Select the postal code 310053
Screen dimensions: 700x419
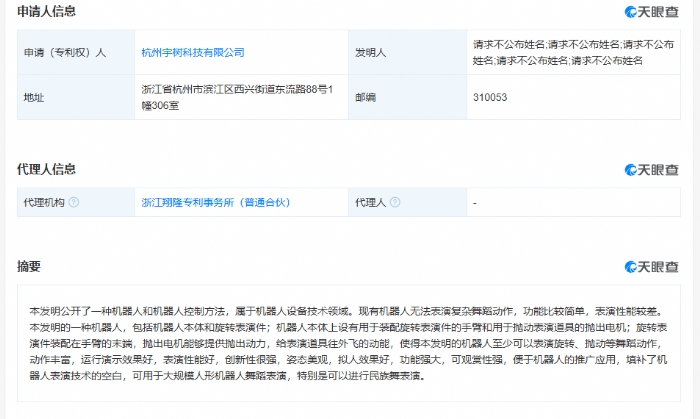coord(490,97)
